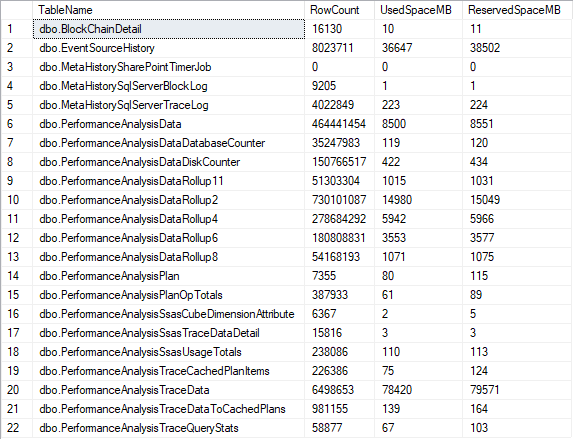Image resolution: width=573 pixels, height=439 pixels.
Task: Click RowCount value 16130
Action: [339, 29]
